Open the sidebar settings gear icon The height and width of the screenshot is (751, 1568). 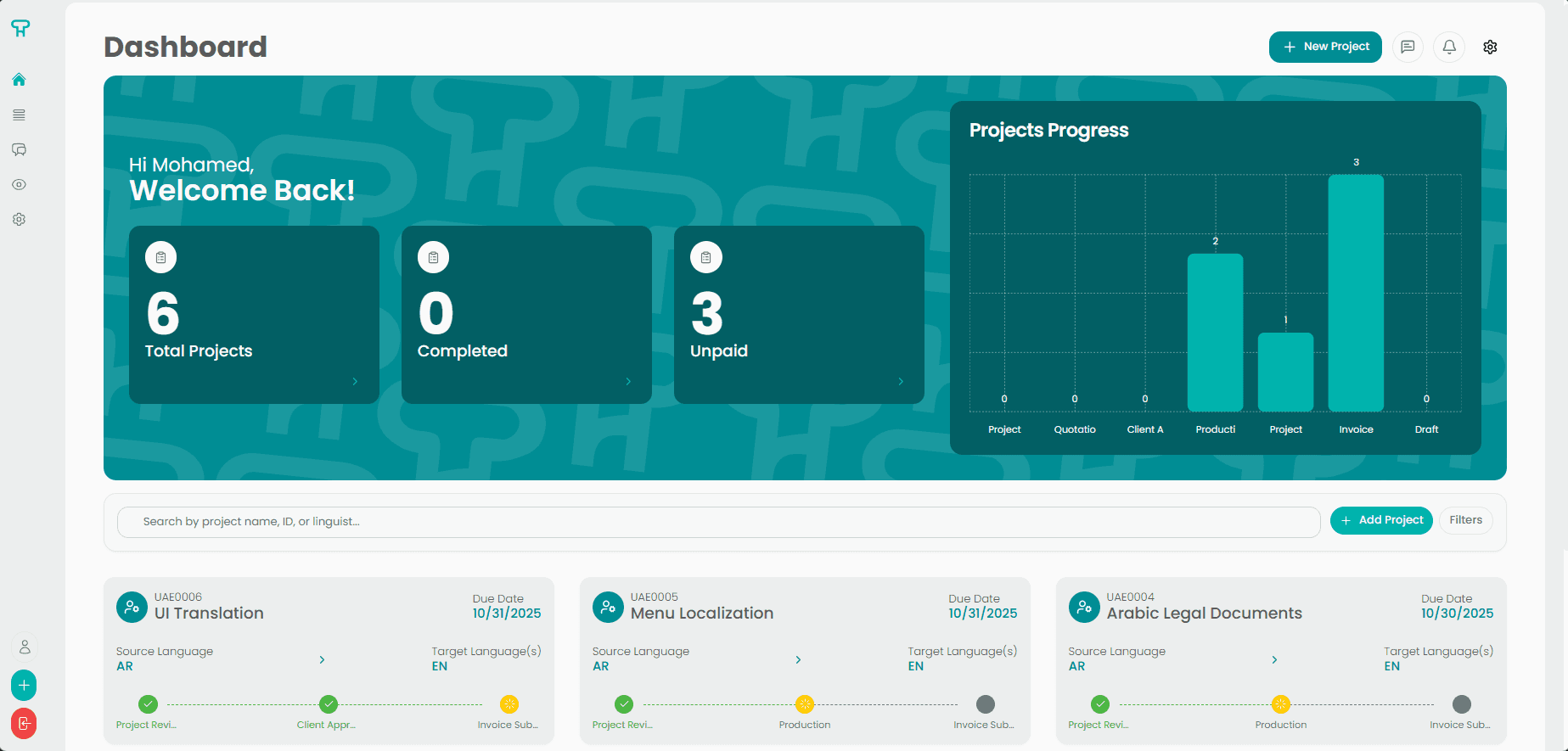coord(19,219)
